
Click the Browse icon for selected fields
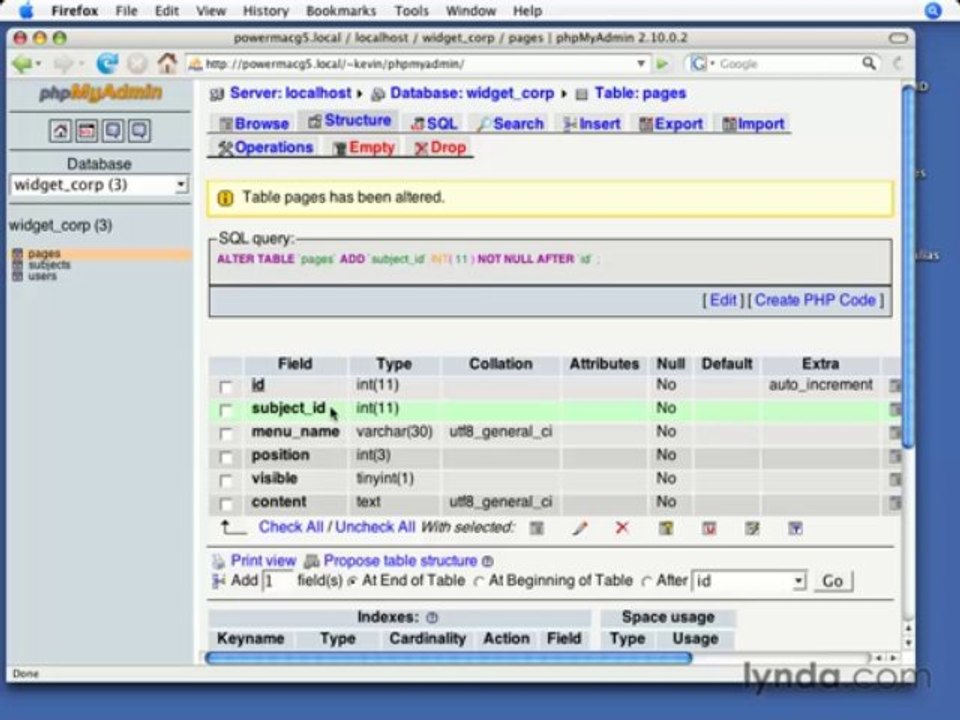pos(536,528)
